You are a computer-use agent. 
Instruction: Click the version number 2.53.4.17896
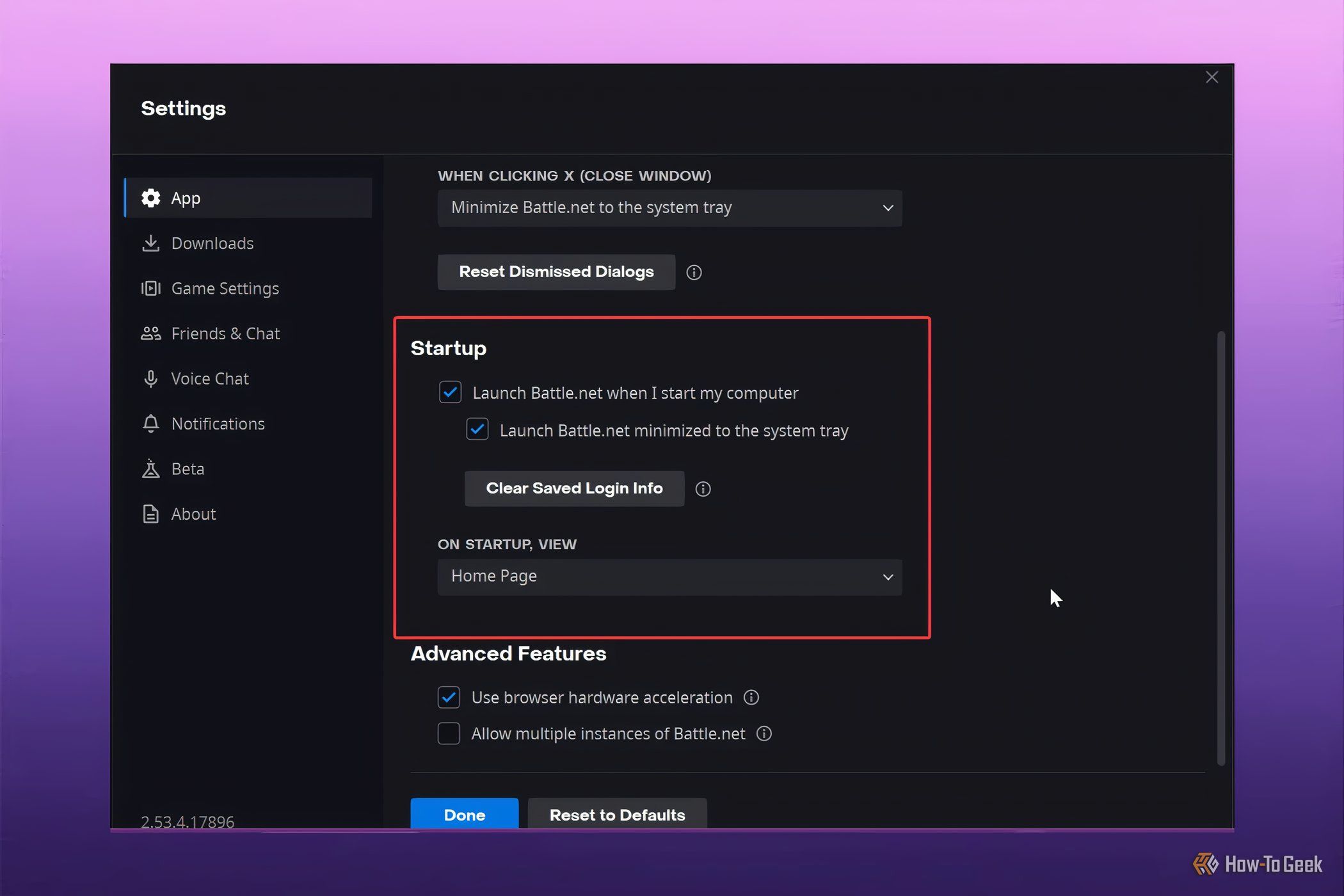[x=188, y=821]
